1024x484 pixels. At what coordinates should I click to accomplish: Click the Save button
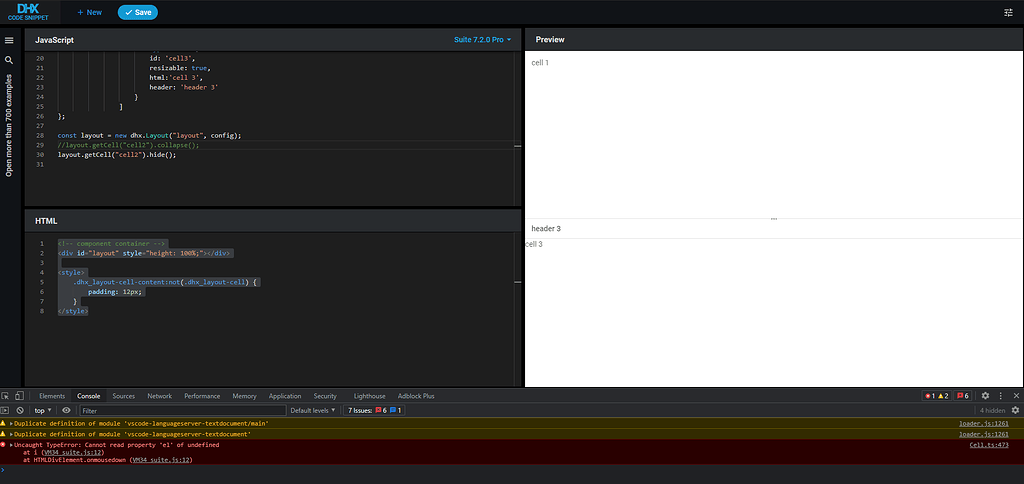tap(138, 12)
